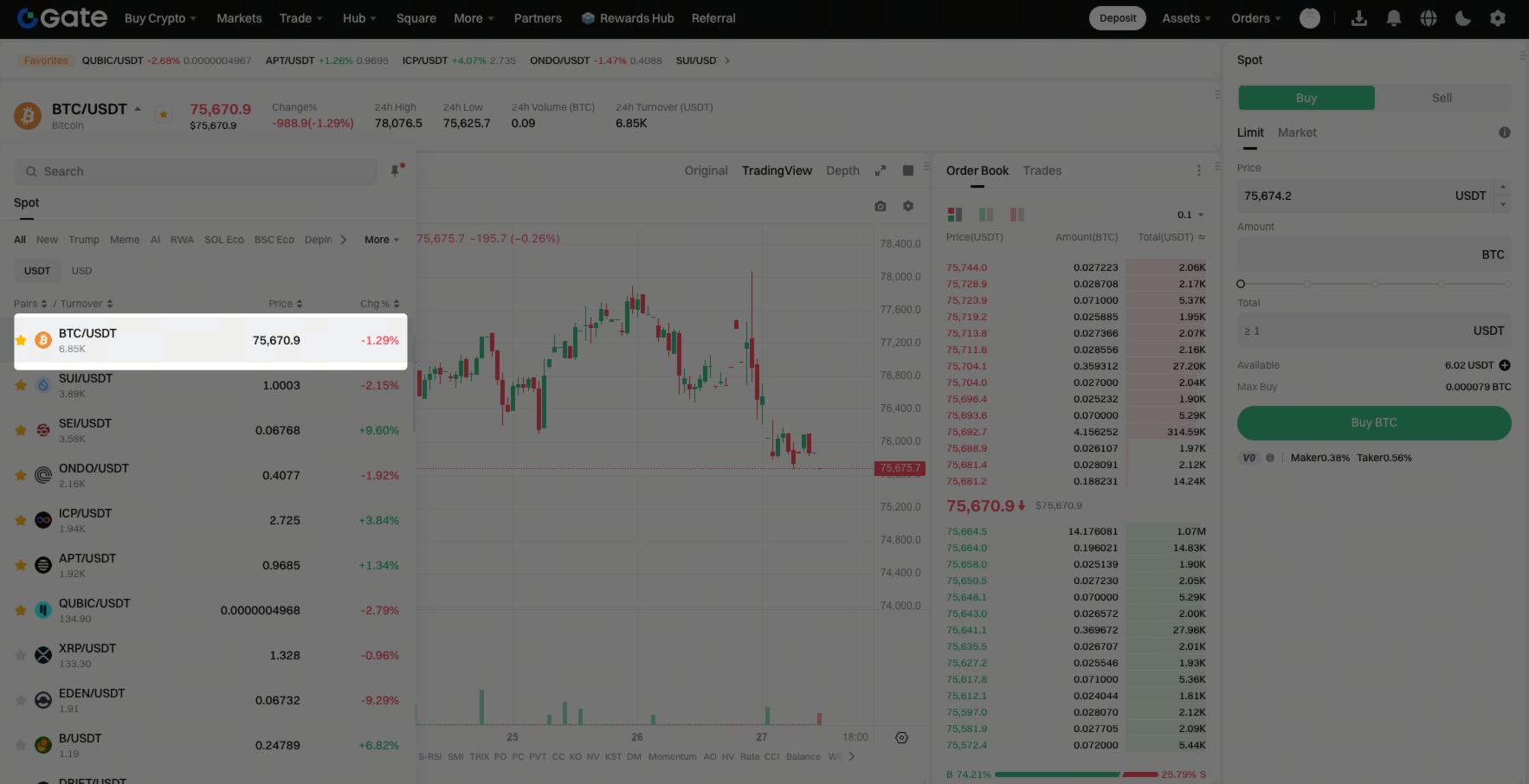Filter pairs by Meme category
Image resolution: width=1529 pixels, height=784 pixels.
125,240
